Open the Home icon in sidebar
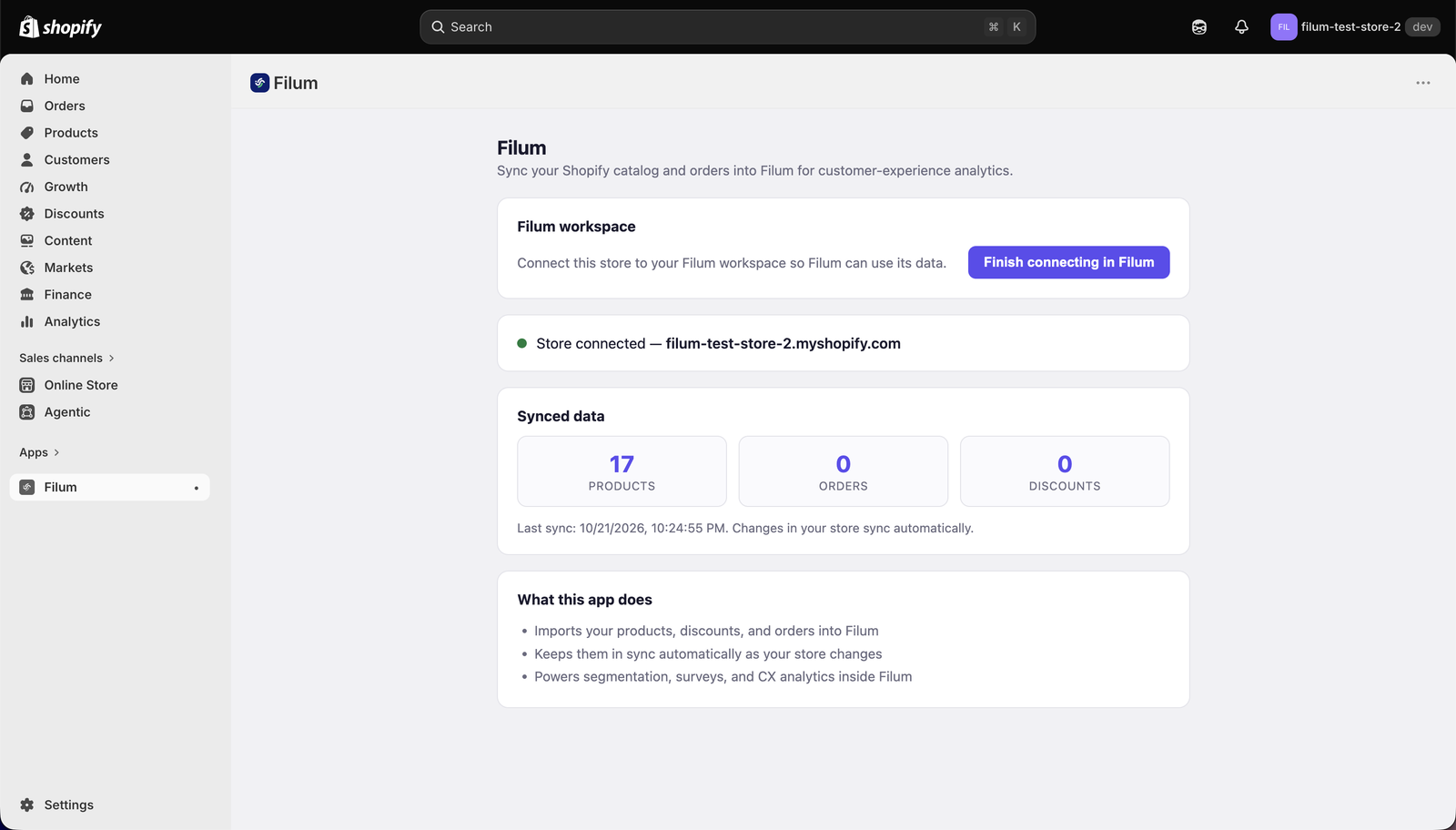The width and height of the screenshot is (1456, 830). coord(27,79)
